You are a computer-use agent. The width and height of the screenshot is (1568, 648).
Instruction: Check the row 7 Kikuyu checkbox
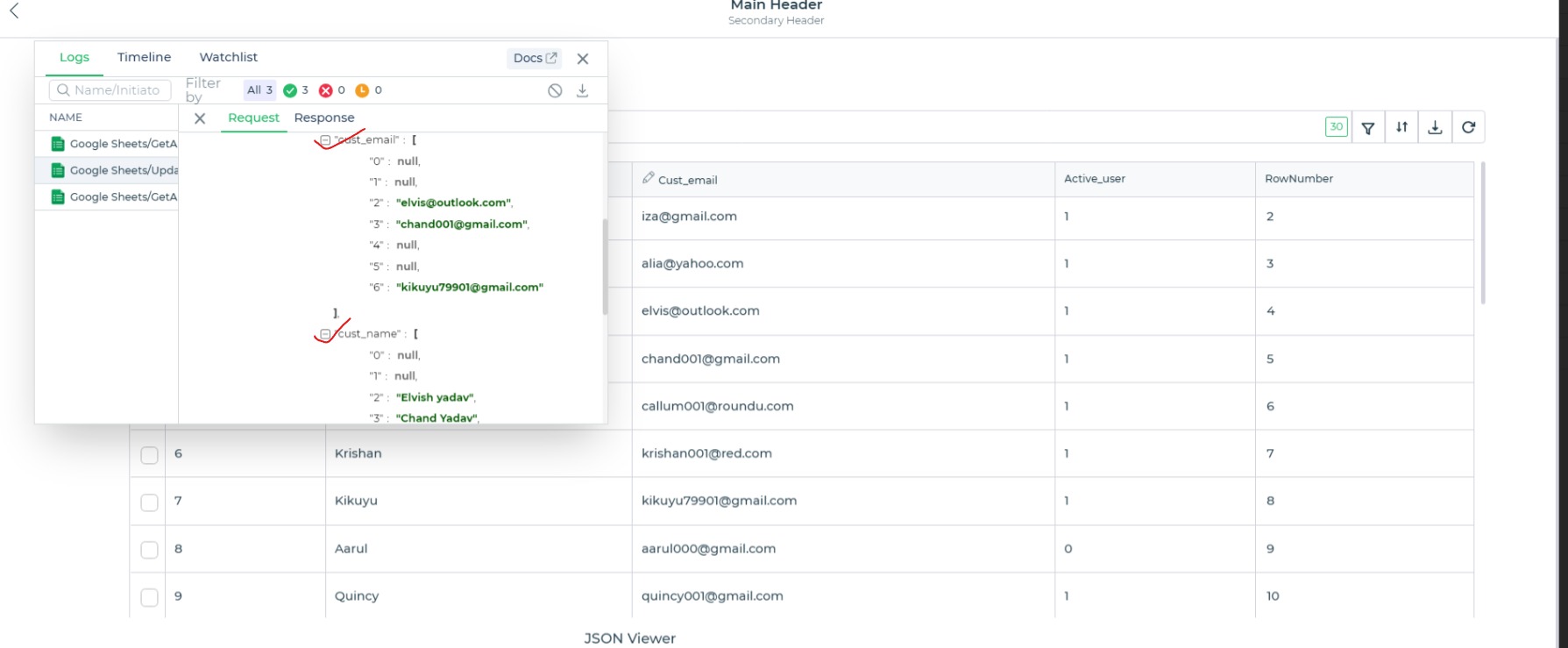(149, 502)
